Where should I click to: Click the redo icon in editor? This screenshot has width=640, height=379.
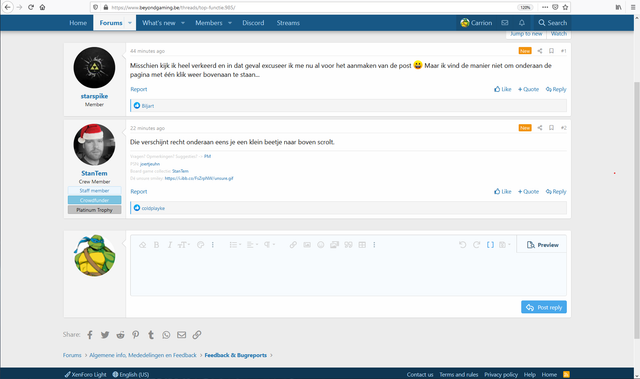click(476, 245)
